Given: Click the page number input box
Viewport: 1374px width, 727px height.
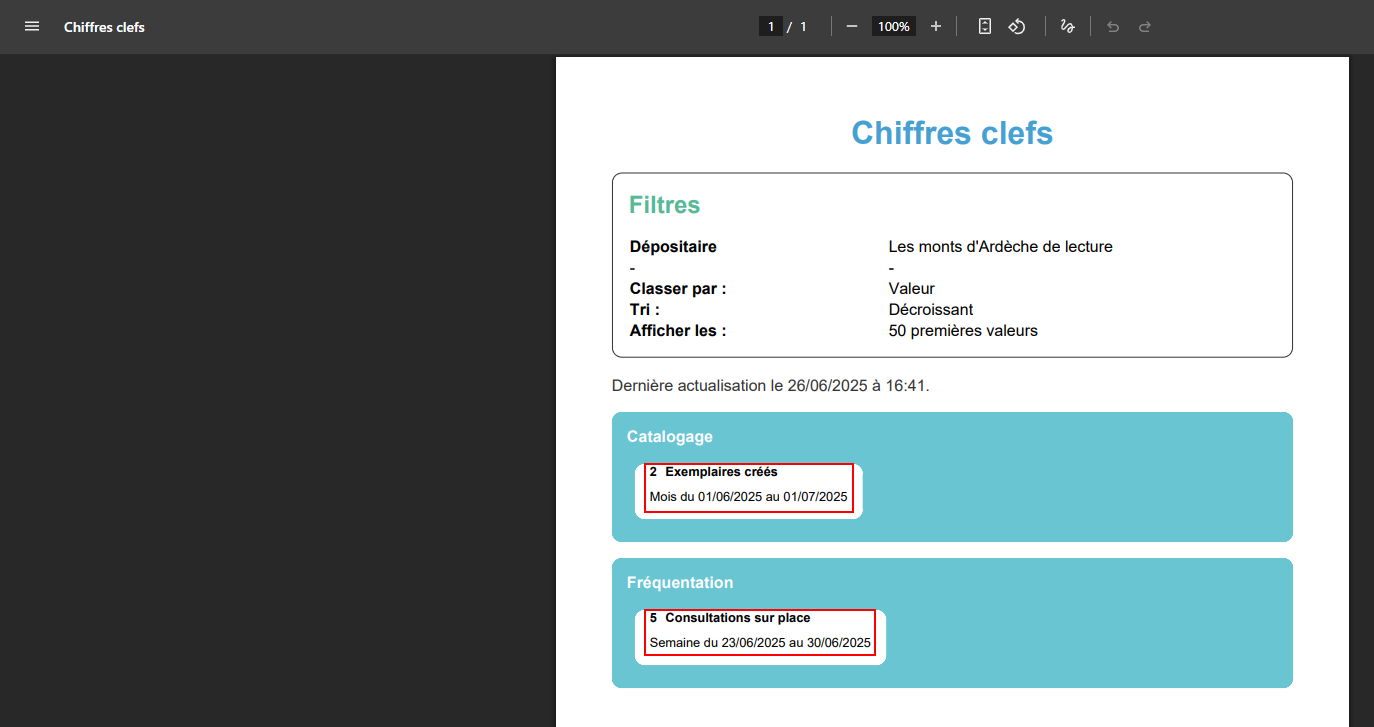Looking at the screenshot, I should [770, 26].
